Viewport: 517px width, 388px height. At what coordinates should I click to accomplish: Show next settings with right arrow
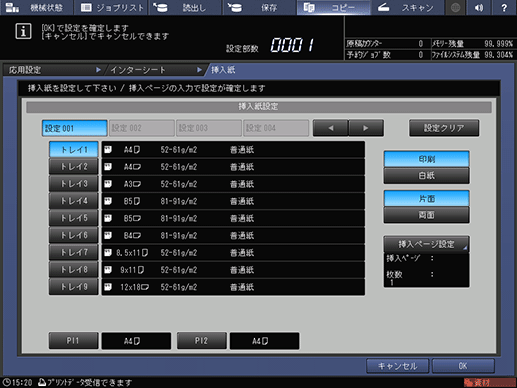pyautogui.click(x=366, y=128)
